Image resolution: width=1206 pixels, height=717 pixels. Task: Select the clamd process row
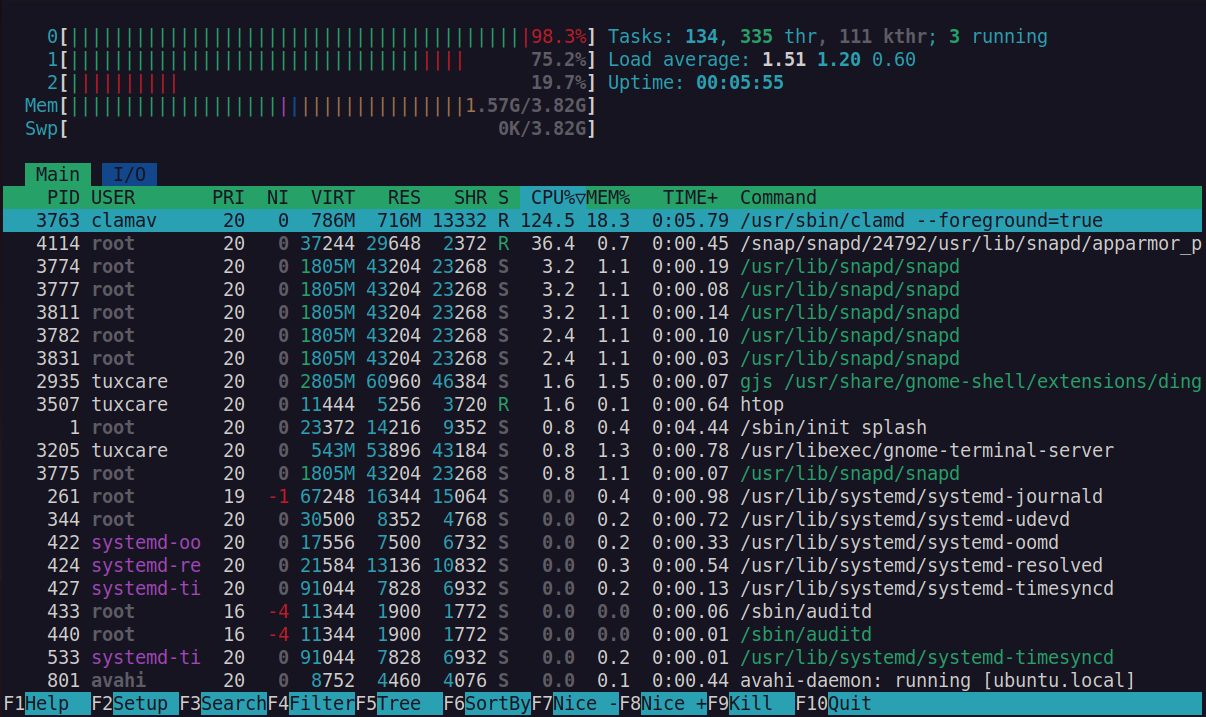click(400, 220)
